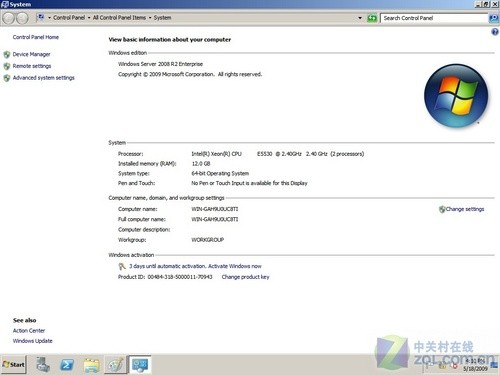Open Windows Update under See also
Image resolution: width=500 pixels, height=375 pixels.
pyautogui.click(x=33, y=341)
